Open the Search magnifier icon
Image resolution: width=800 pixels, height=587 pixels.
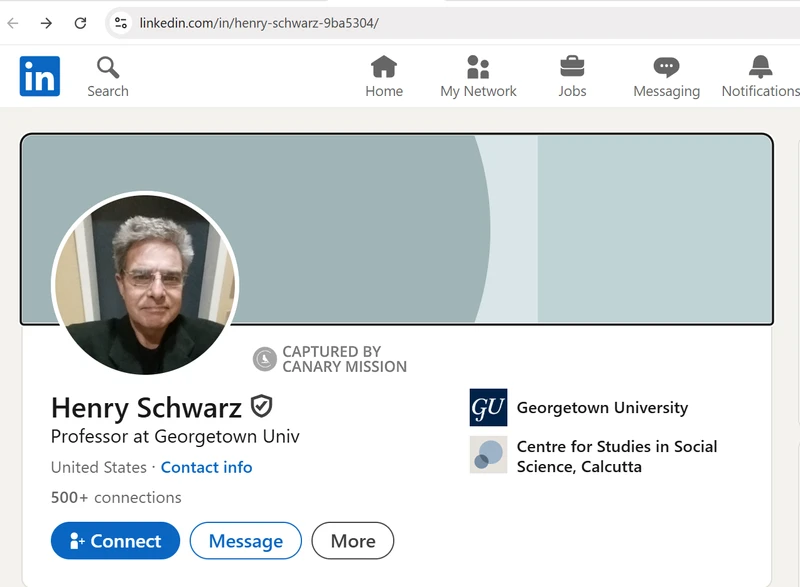pos(108,67)
